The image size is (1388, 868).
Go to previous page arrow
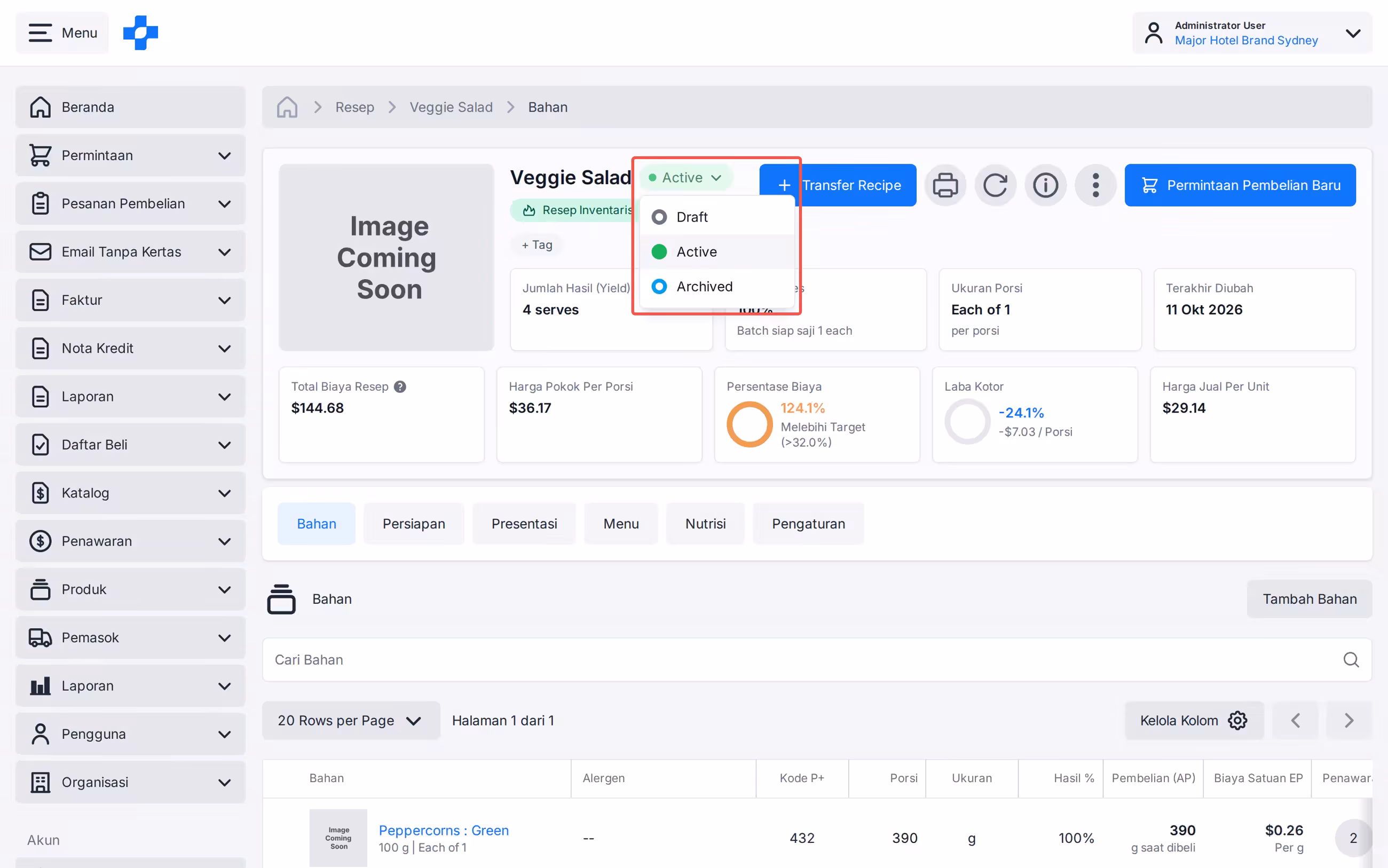[1295, 721]
